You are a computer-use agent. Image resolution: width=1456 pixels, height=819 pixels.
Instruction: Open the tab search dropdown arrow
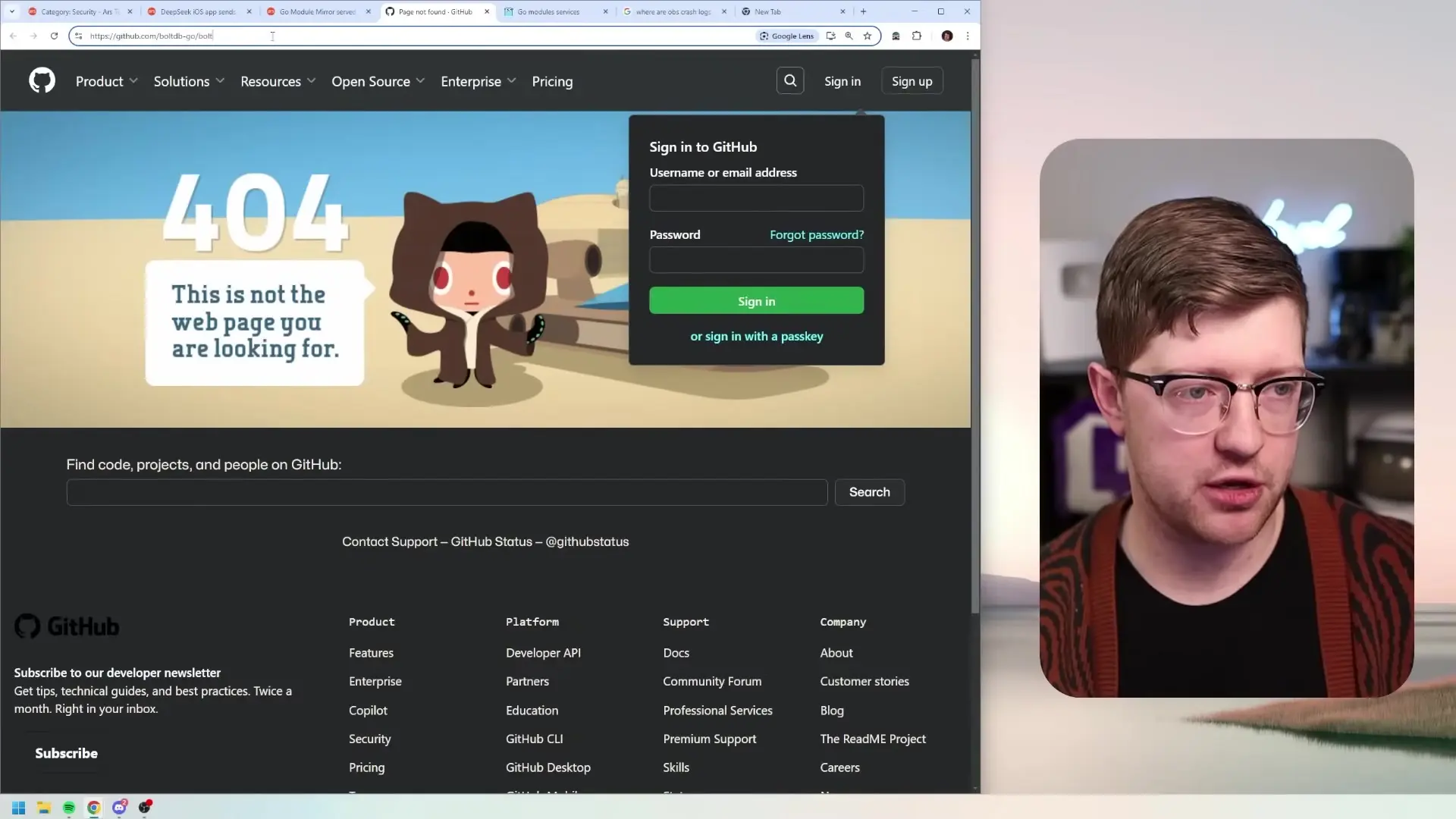pyautogui.click(x=12, y=11)
